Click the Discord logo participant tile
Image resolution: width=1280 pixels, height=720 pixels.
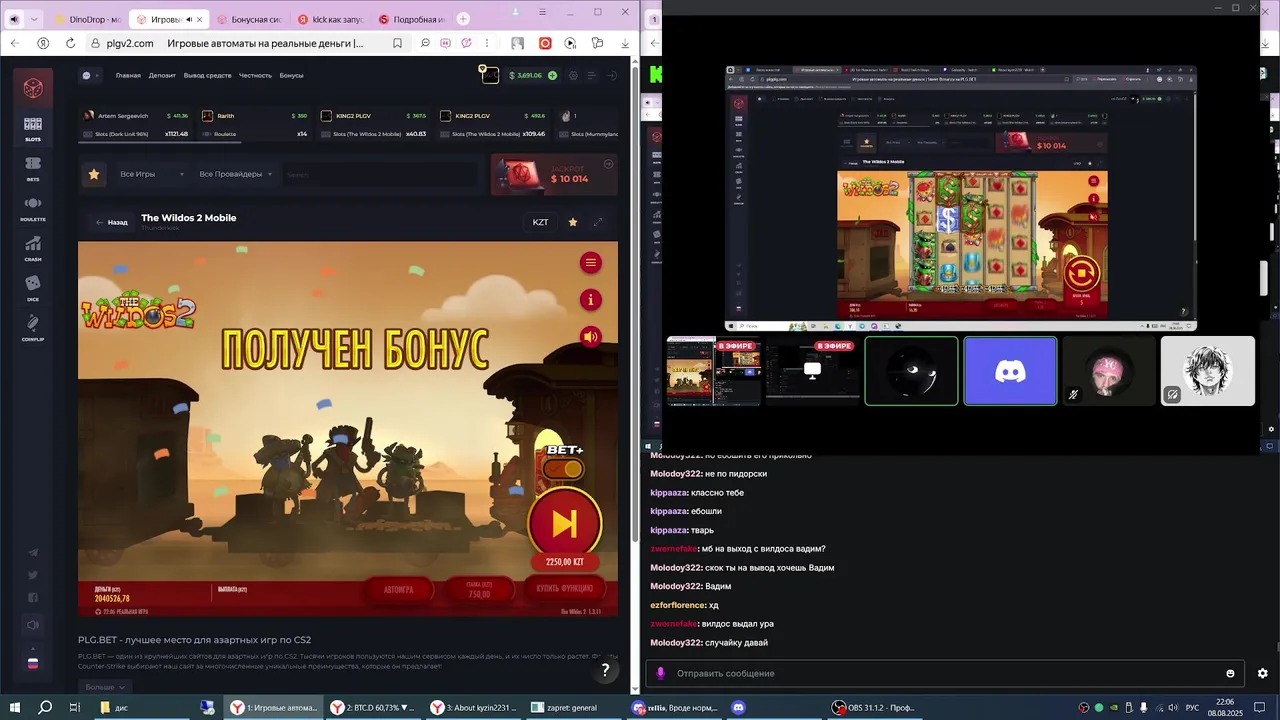1010,371
